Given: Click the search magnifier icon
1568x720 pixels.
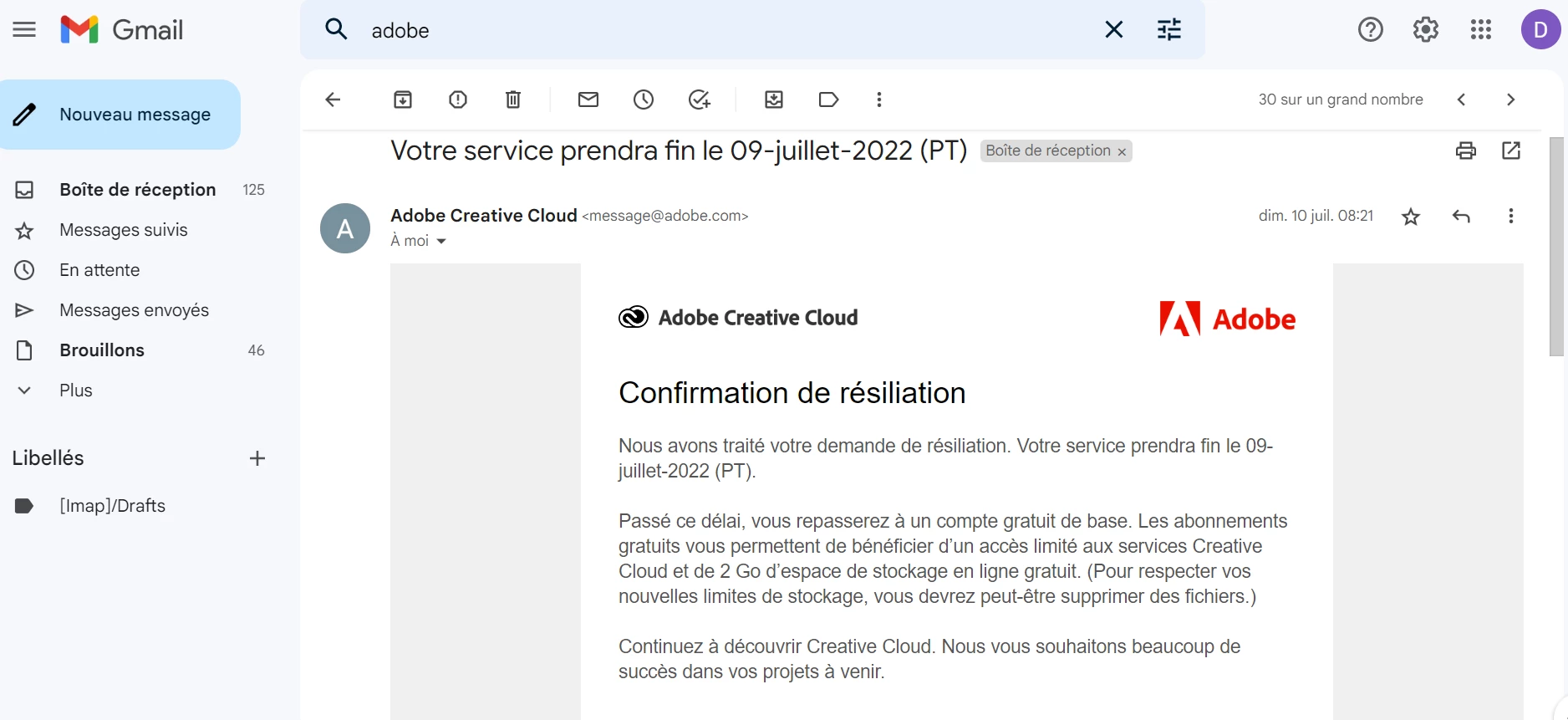Looking at the screenshot, I should [336, 30].
